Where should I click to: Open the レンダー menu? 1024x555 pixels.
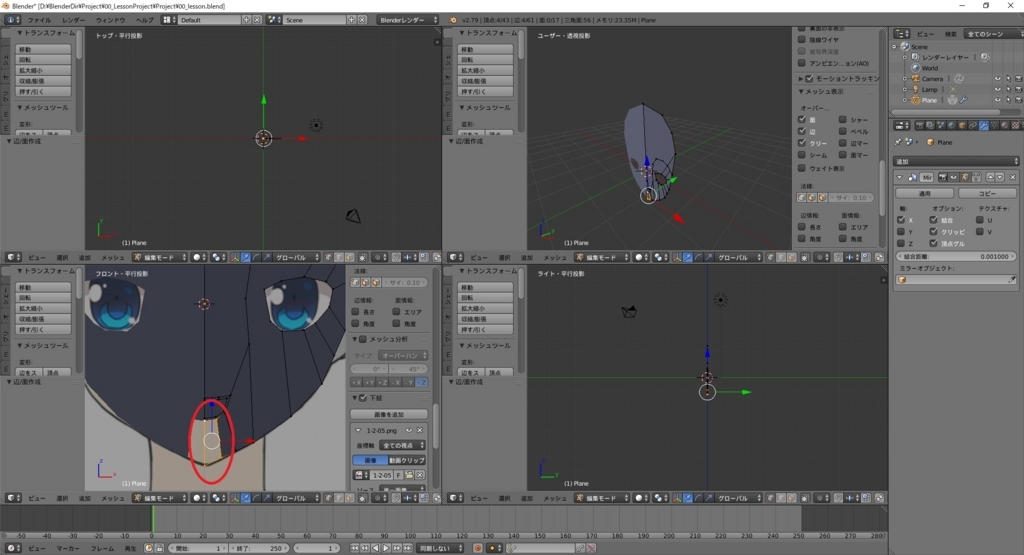coord(73,20)
